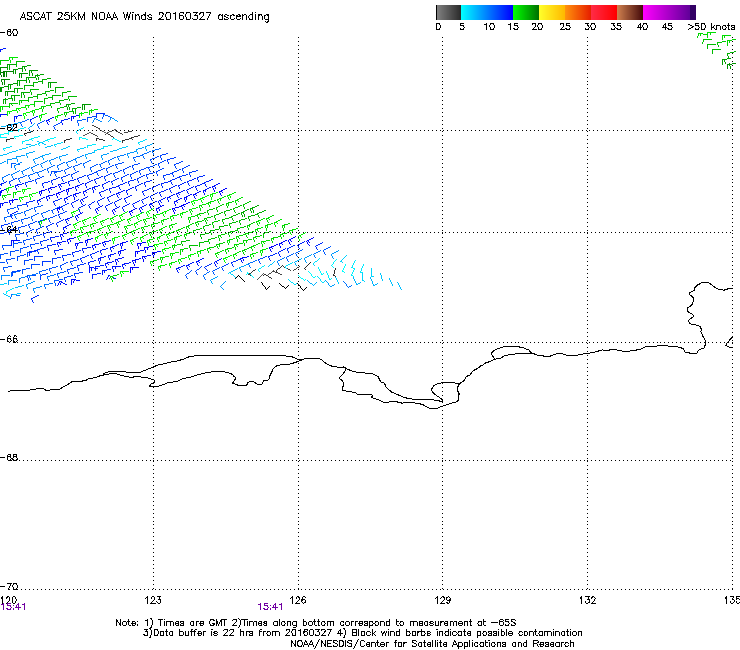Click the '-68' latitude label
The height and width of the screenshot is (650, 740).
[9, 457]
